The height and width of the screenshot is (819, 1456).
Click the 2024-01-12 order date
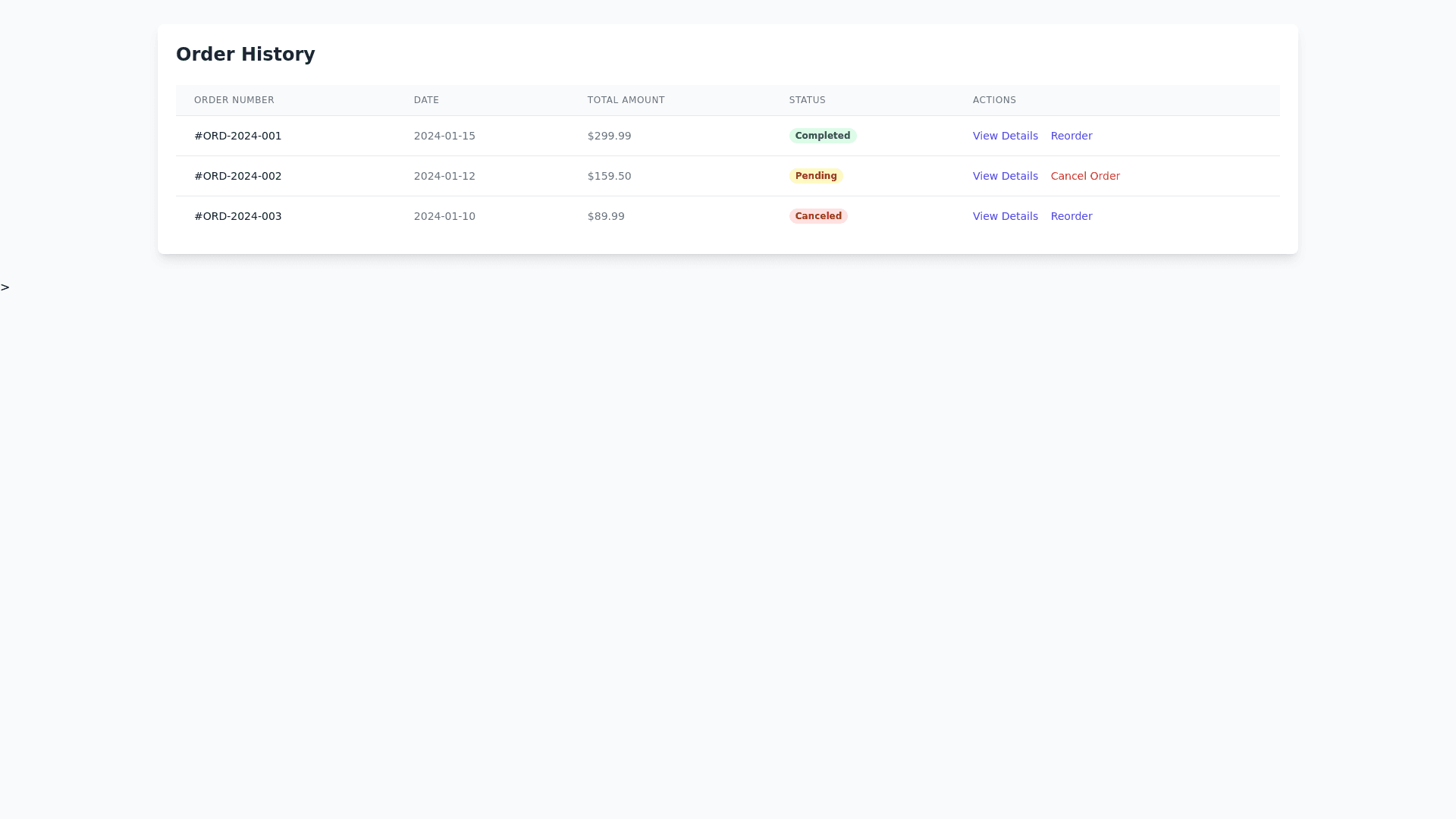(444, 176)
